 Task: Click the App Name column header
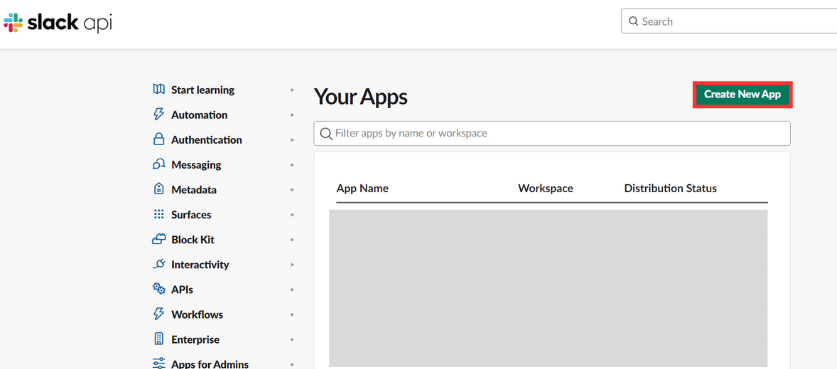click(x=362, y=188)
